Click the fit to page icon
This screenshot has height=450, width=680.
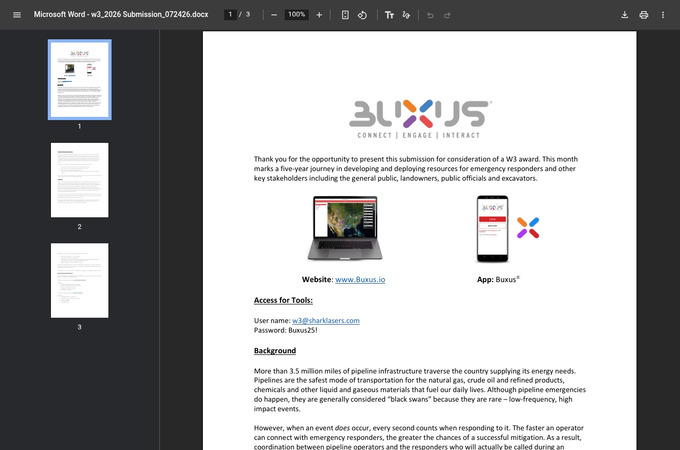point(345,15)
